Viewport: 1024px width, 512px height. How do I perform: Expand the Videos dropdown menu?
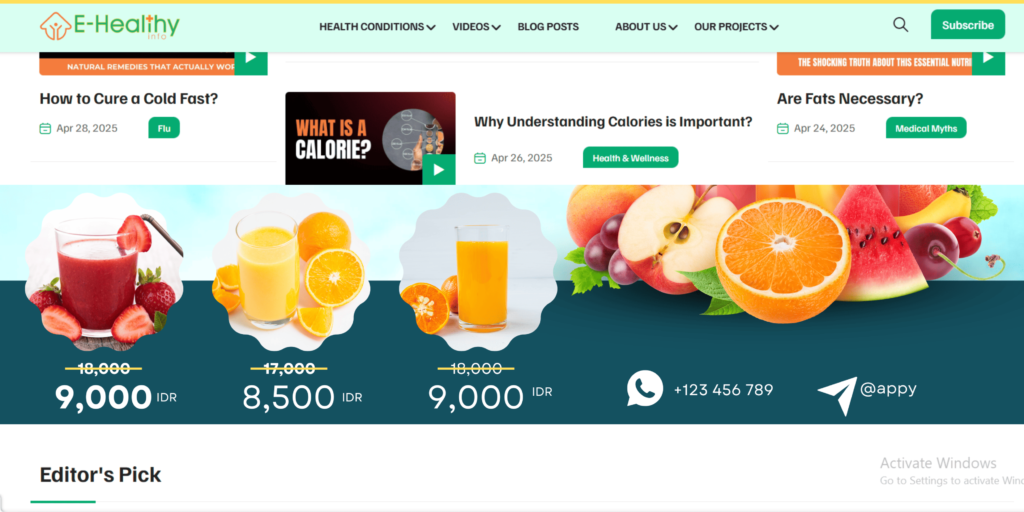[476, 27]
